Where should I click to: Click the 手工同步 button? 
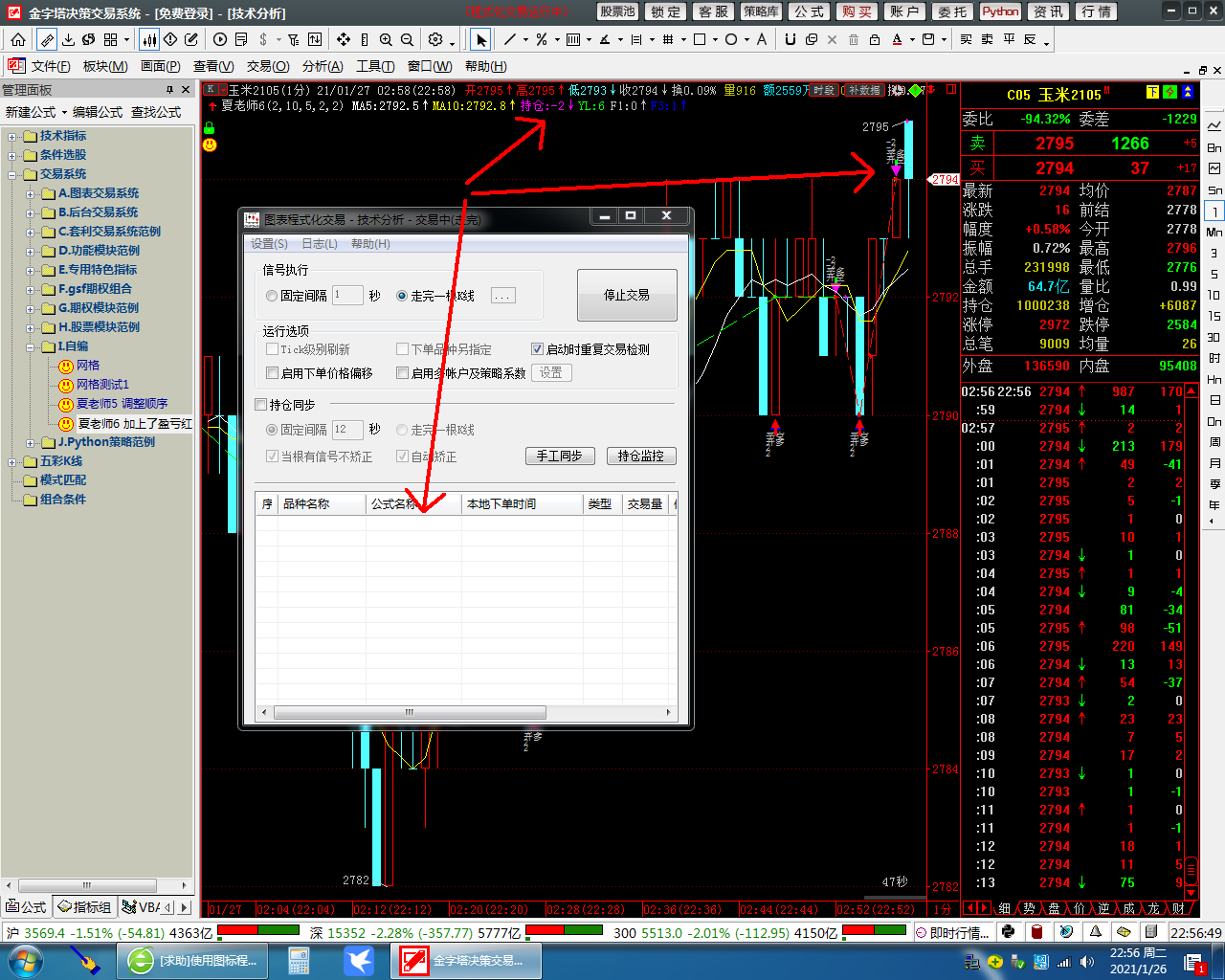point(560,457)
